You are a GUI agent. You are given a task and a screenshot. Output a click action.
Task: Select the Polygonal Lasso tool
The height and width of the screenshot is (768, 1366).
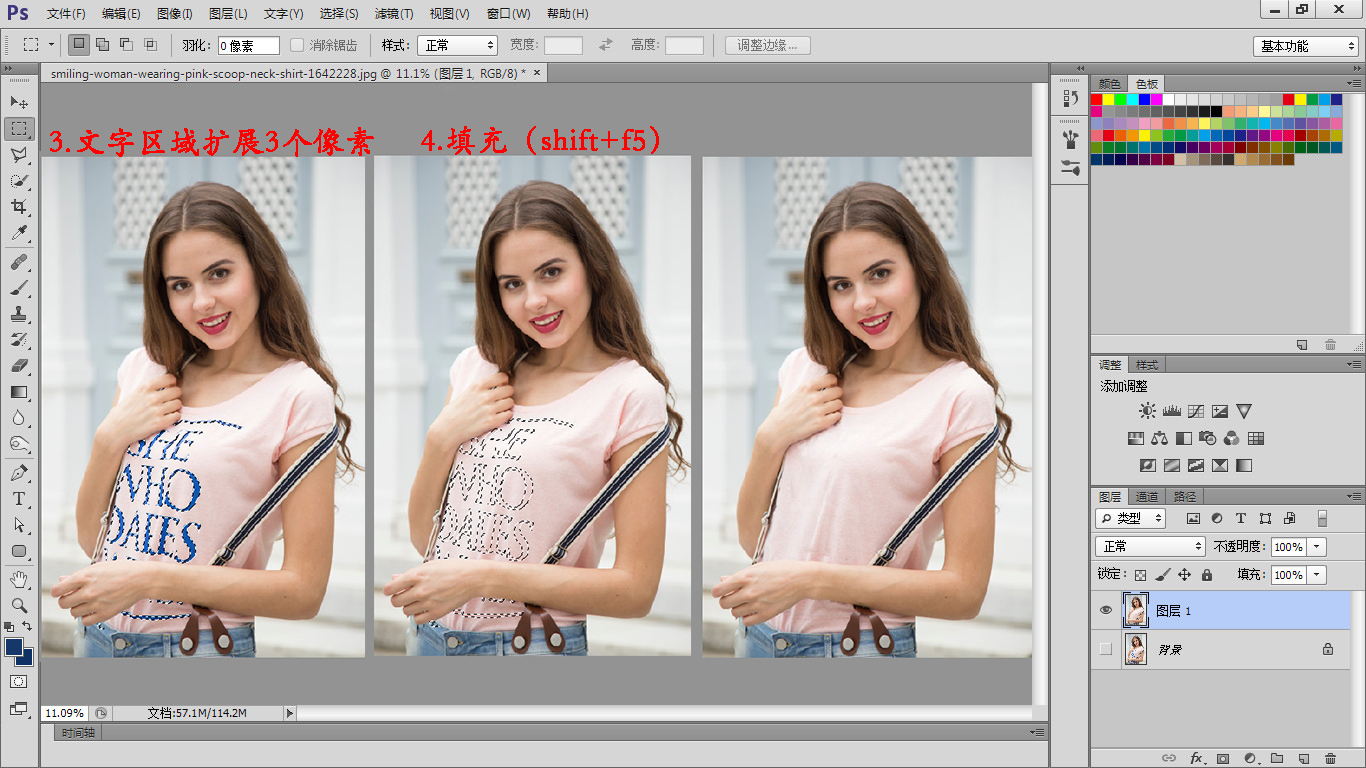click(19, 155)
